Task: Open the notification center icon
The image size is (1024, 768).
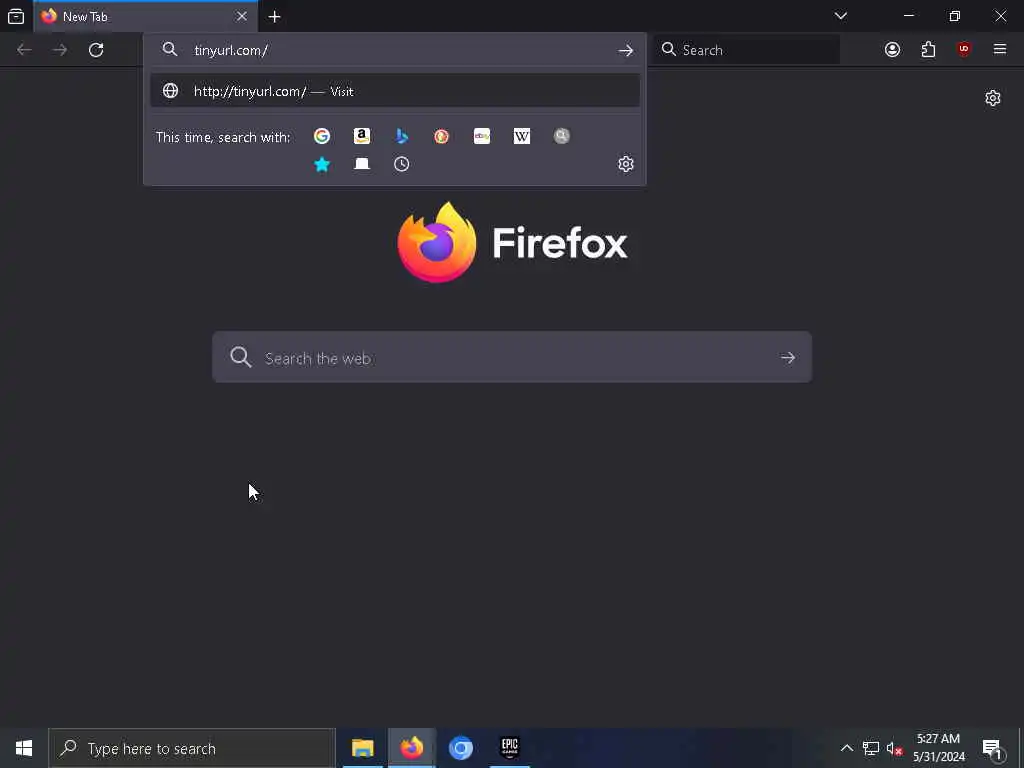Action: [x=992, y=748]
